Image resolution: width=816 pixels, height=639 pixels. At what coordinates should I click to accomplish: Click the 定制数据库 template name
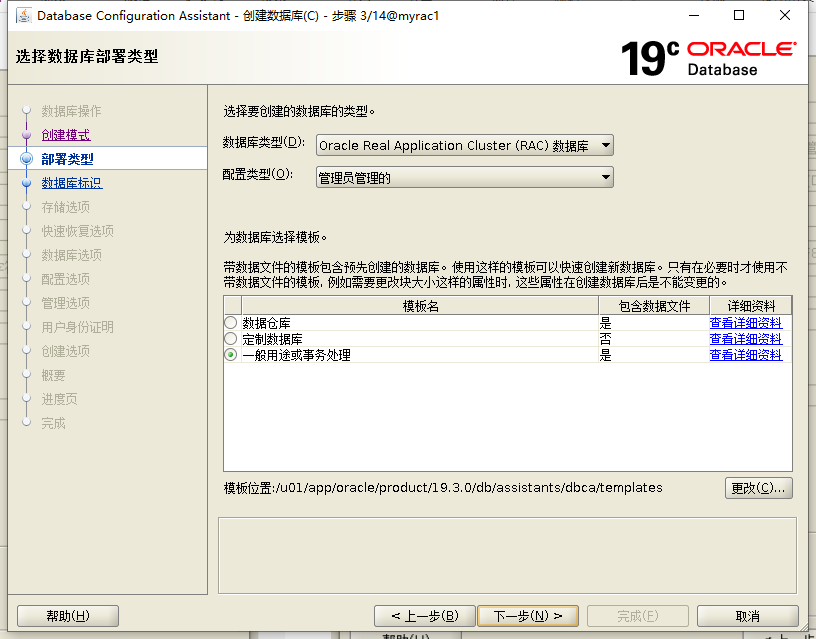pos(272,339)
